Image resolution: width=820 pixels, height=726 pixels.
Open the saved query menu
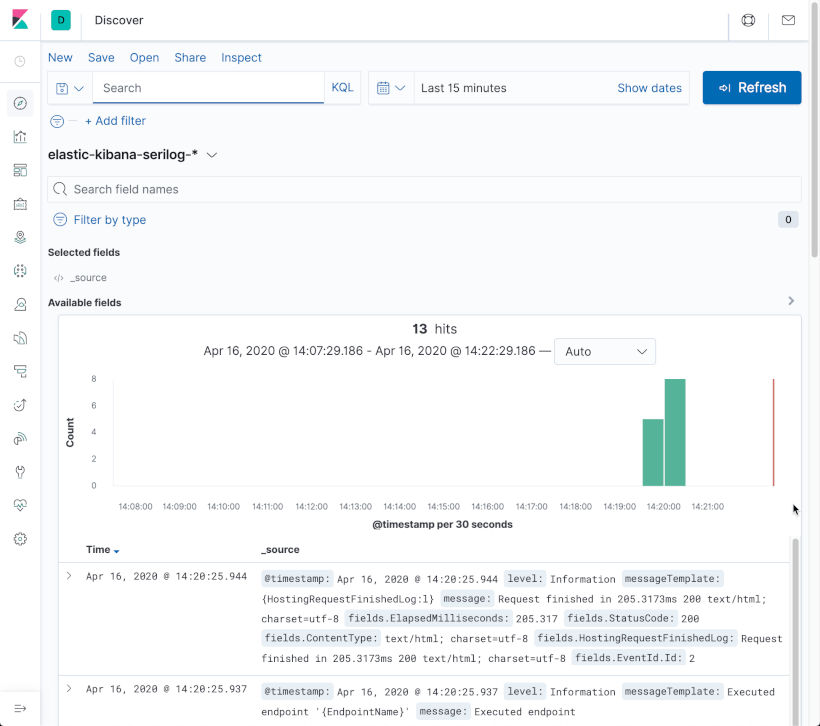click(70, 88)
